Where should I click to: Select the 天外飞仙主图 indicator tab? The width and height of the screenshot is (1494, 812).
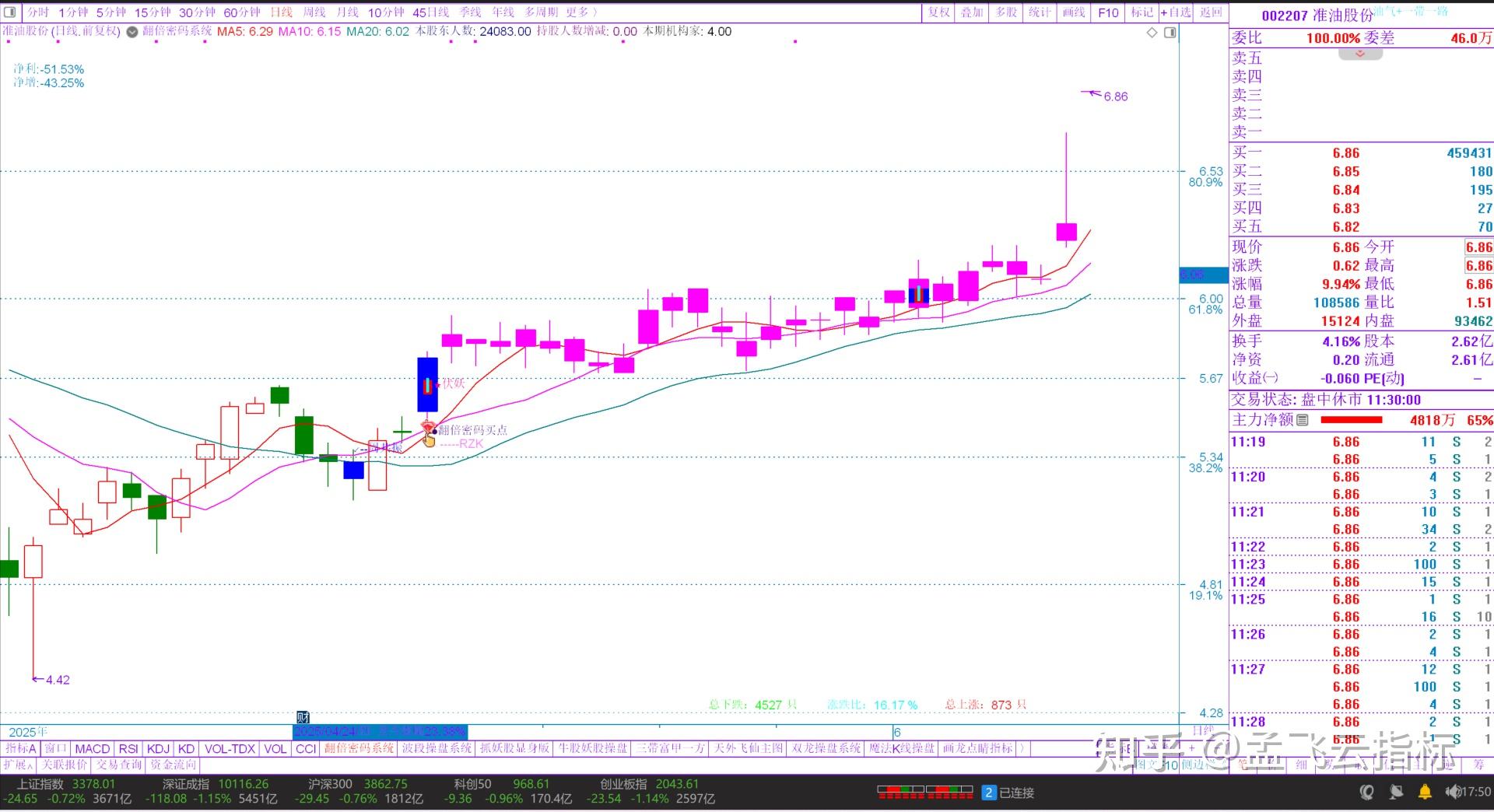(748, 748)
